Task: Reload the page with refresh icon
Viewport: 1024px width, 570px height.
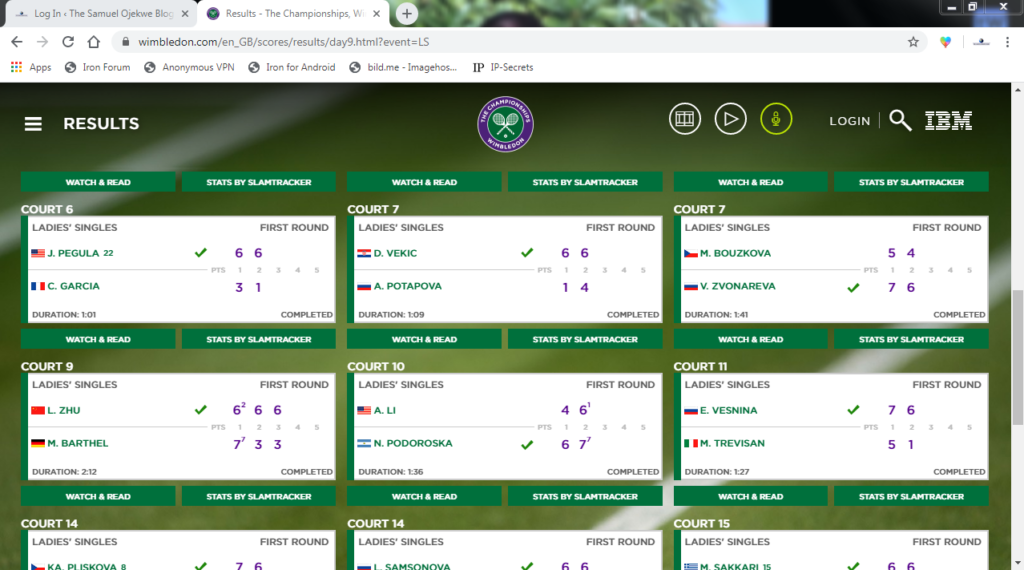Action: tap(68, 42)
